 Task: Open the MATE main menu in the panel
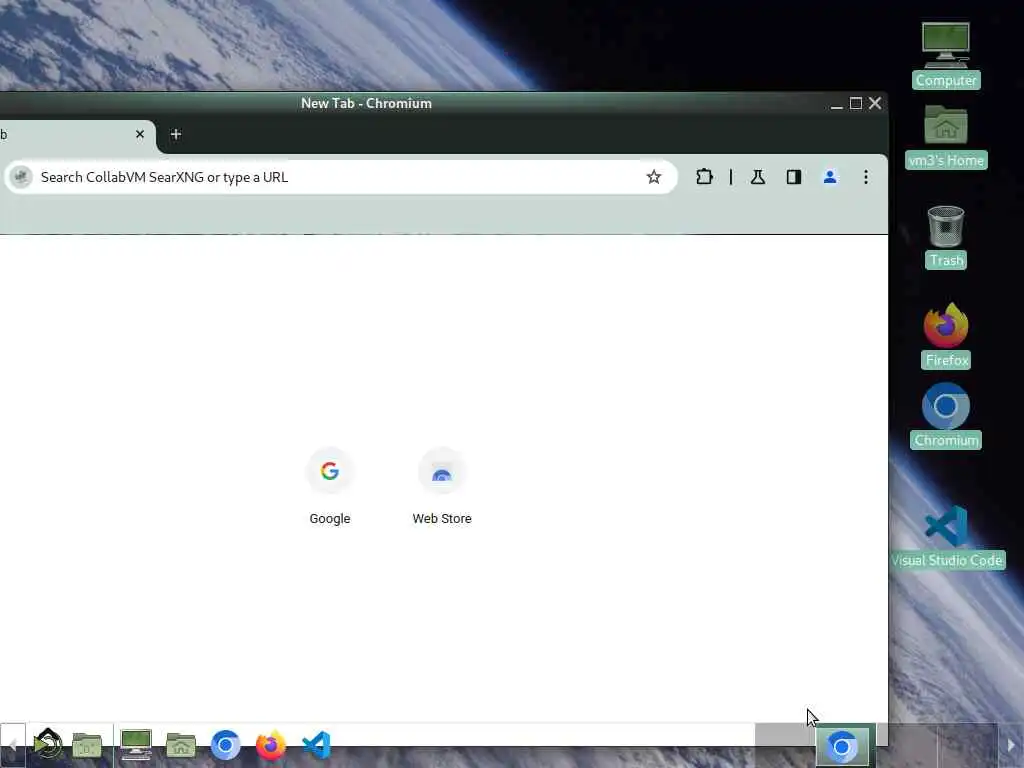point(48,744)
